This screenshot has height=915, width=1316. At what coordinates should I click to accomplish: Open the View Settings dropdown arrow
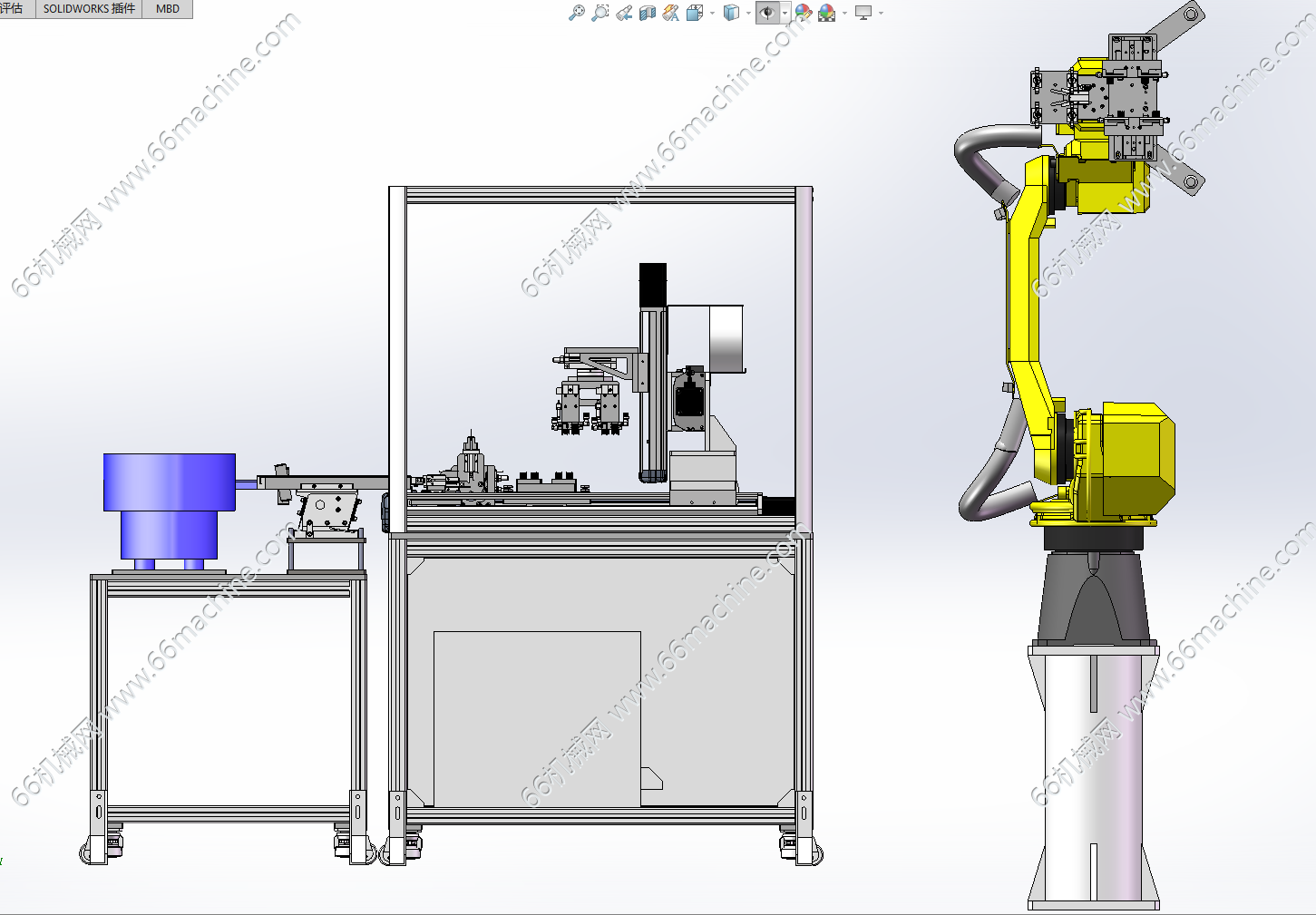click(x=881, y=14)
